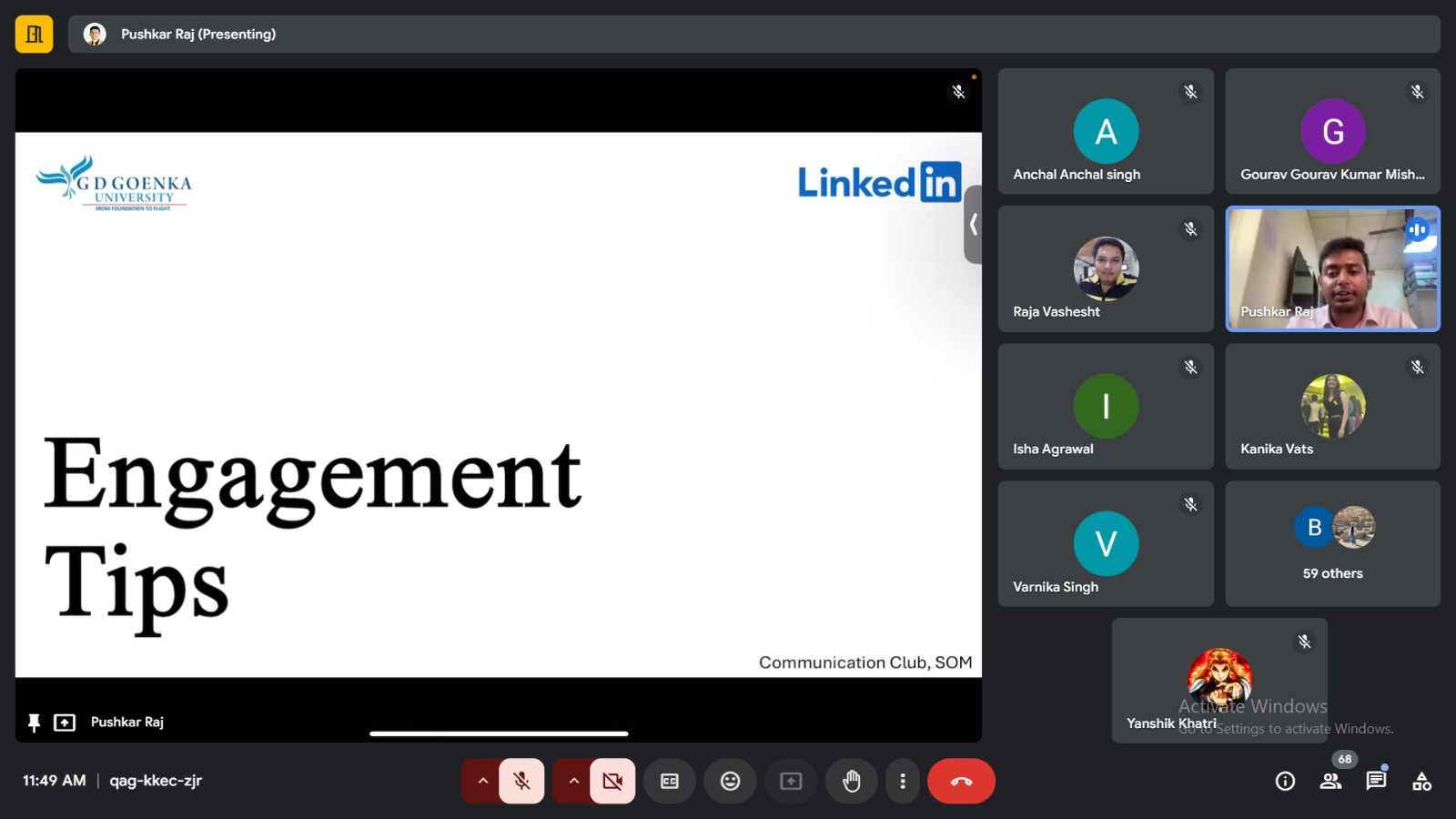Open more options three-dot menu
Viewport: 1456px width, 819px height.
tap(903, 781)
